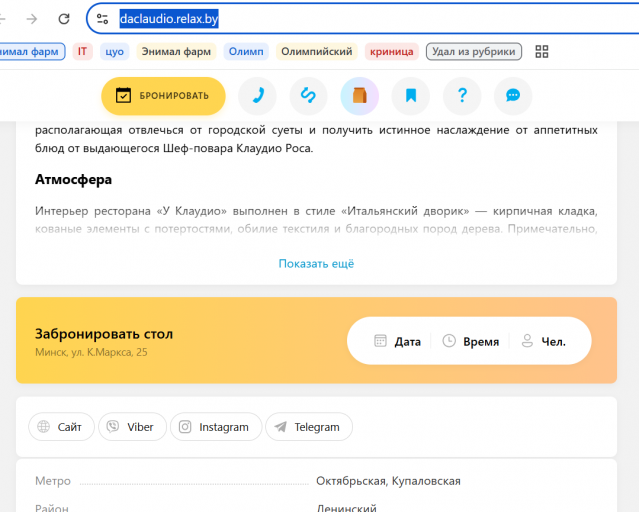639x512 pixels.
Task: Click metro value 'Октябрьская, Купаловская'
Action: [x=388, y=481]
